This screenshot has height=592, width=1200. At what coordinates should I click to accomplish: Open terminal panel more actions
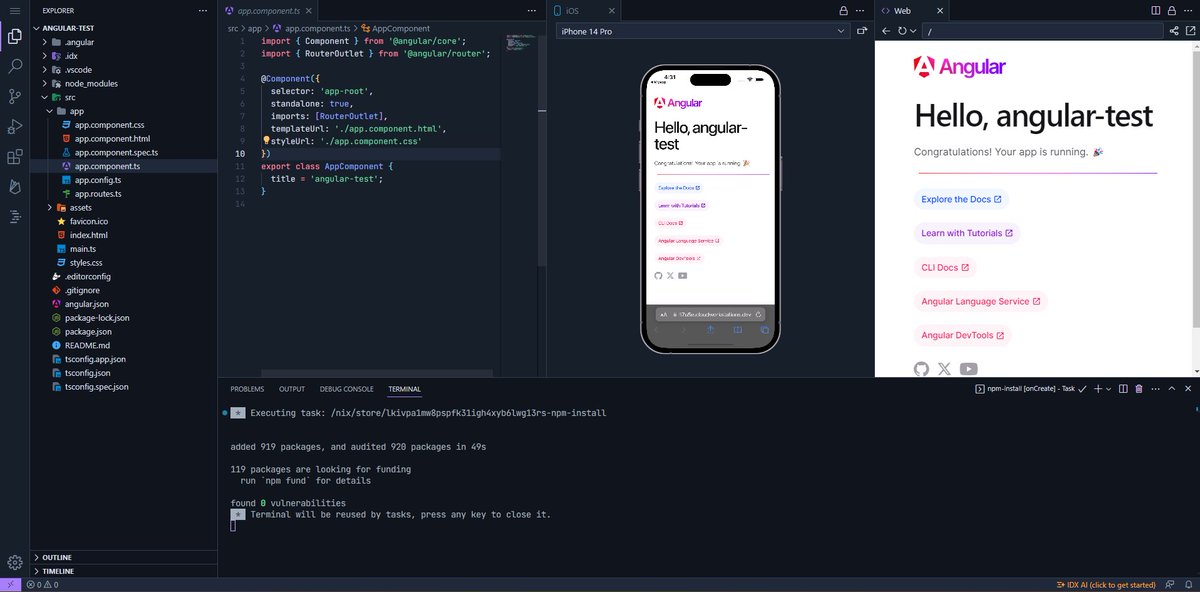[1155, 388]
